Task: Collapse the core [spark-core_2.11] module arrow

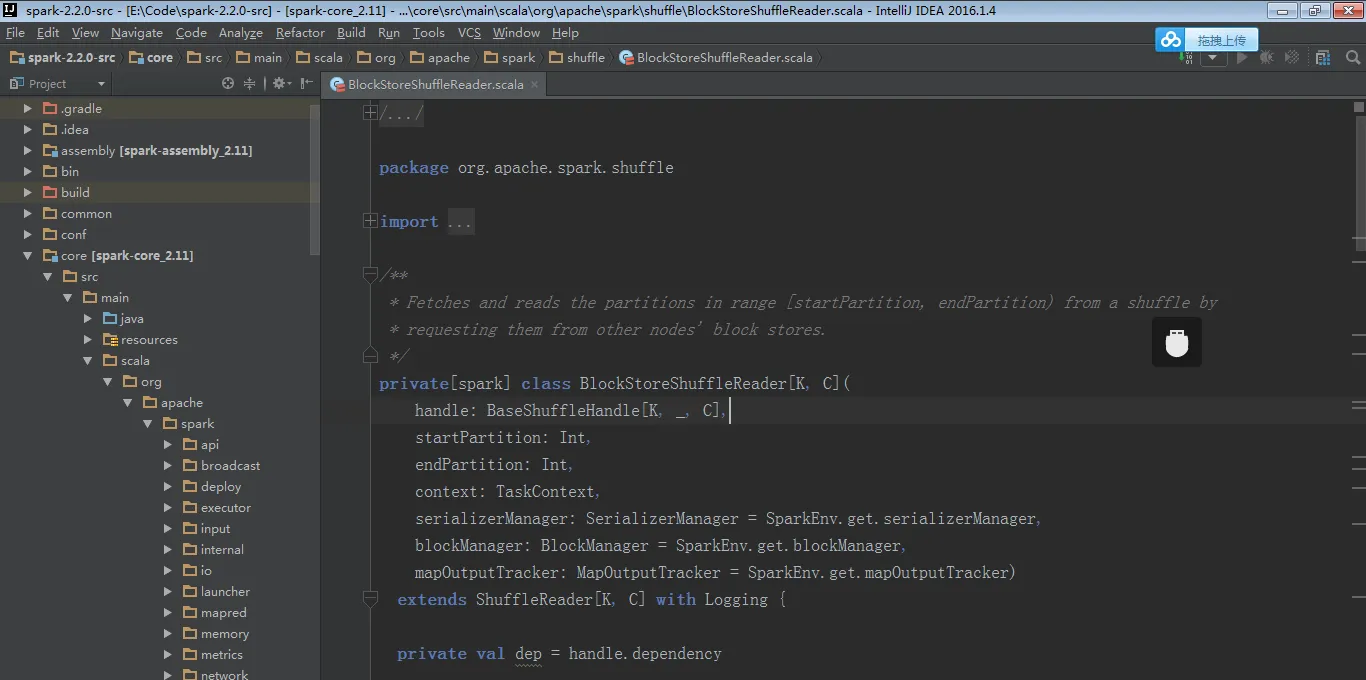Action: (28, 256)
